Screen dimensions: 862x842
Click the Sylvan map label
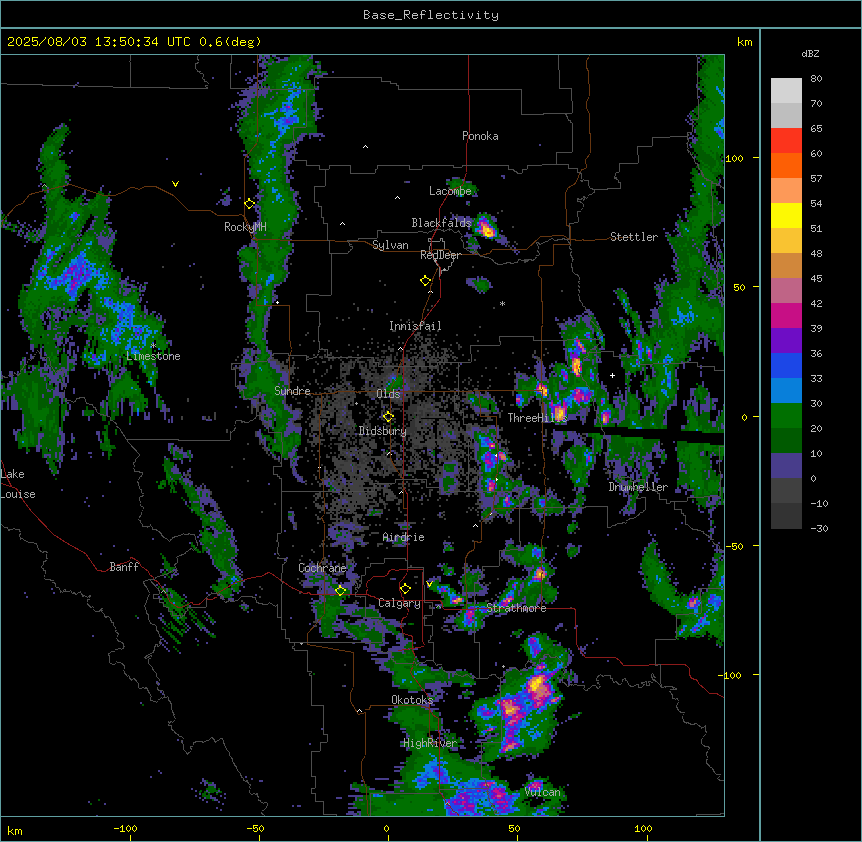click(x=390, y=245)
